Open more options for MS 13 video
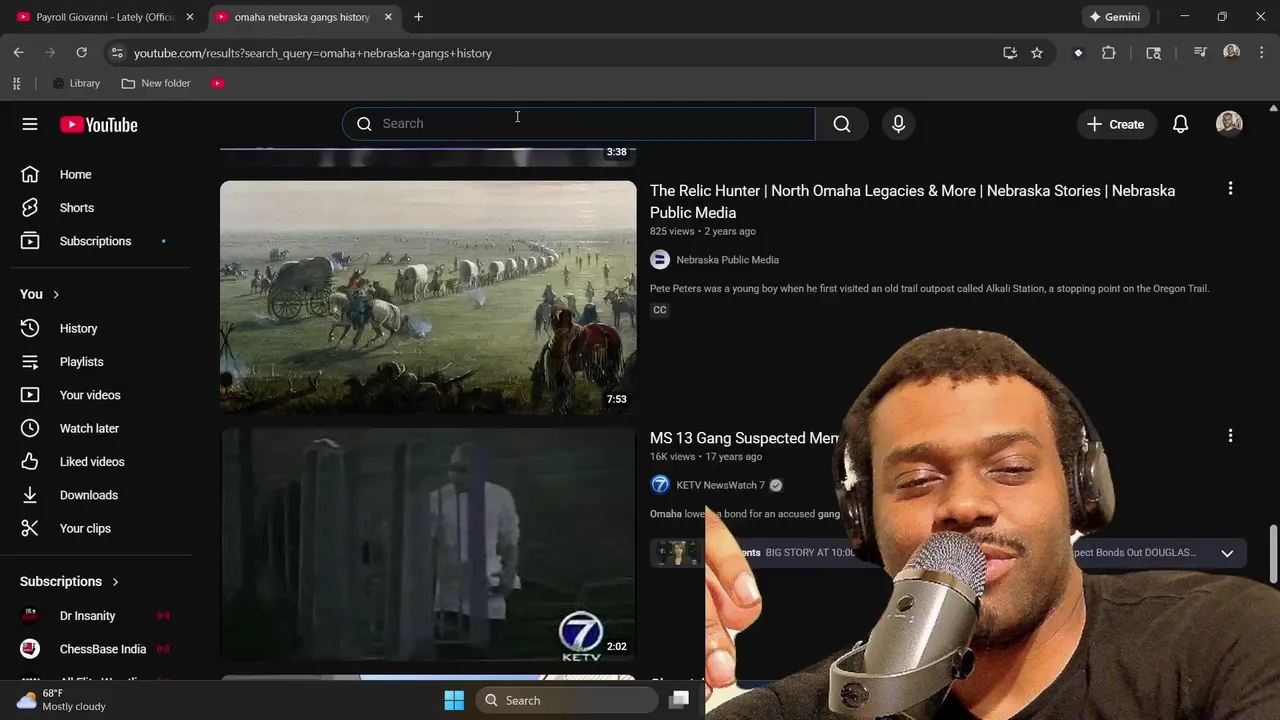 click(1230, 436)
